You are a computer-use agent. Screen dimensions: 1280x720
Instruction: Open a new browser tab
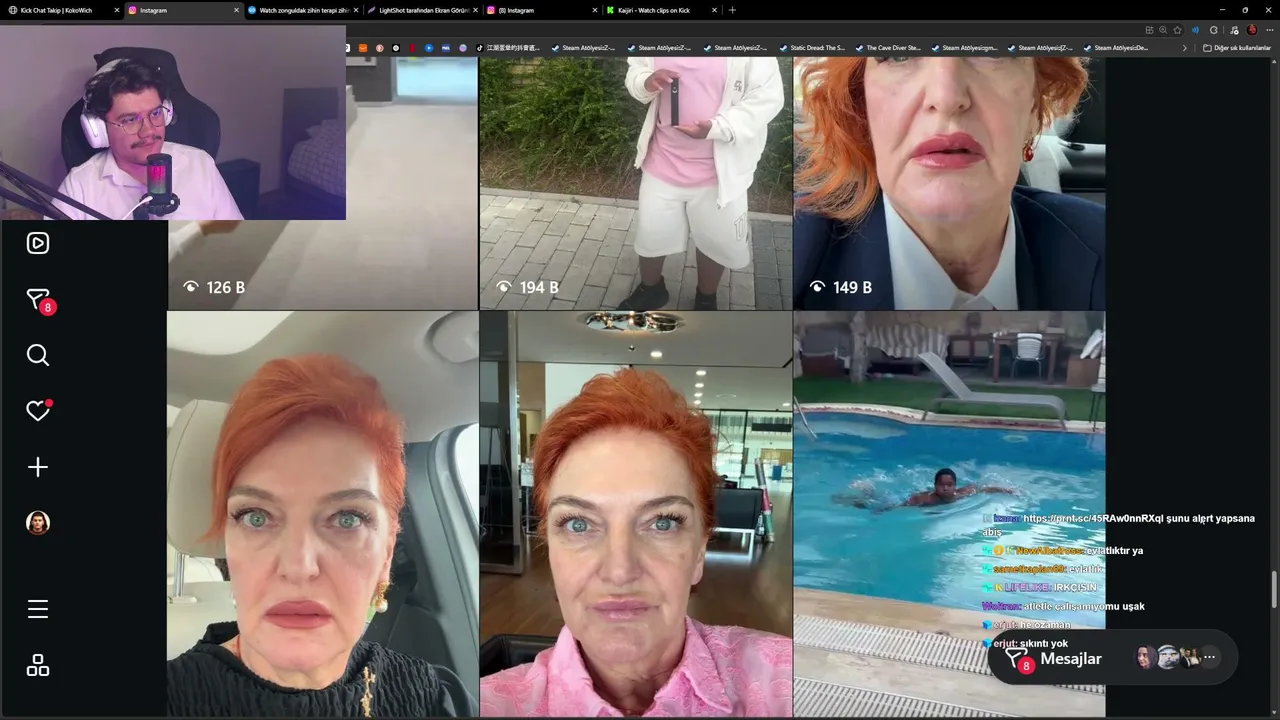tap(732, 10)
